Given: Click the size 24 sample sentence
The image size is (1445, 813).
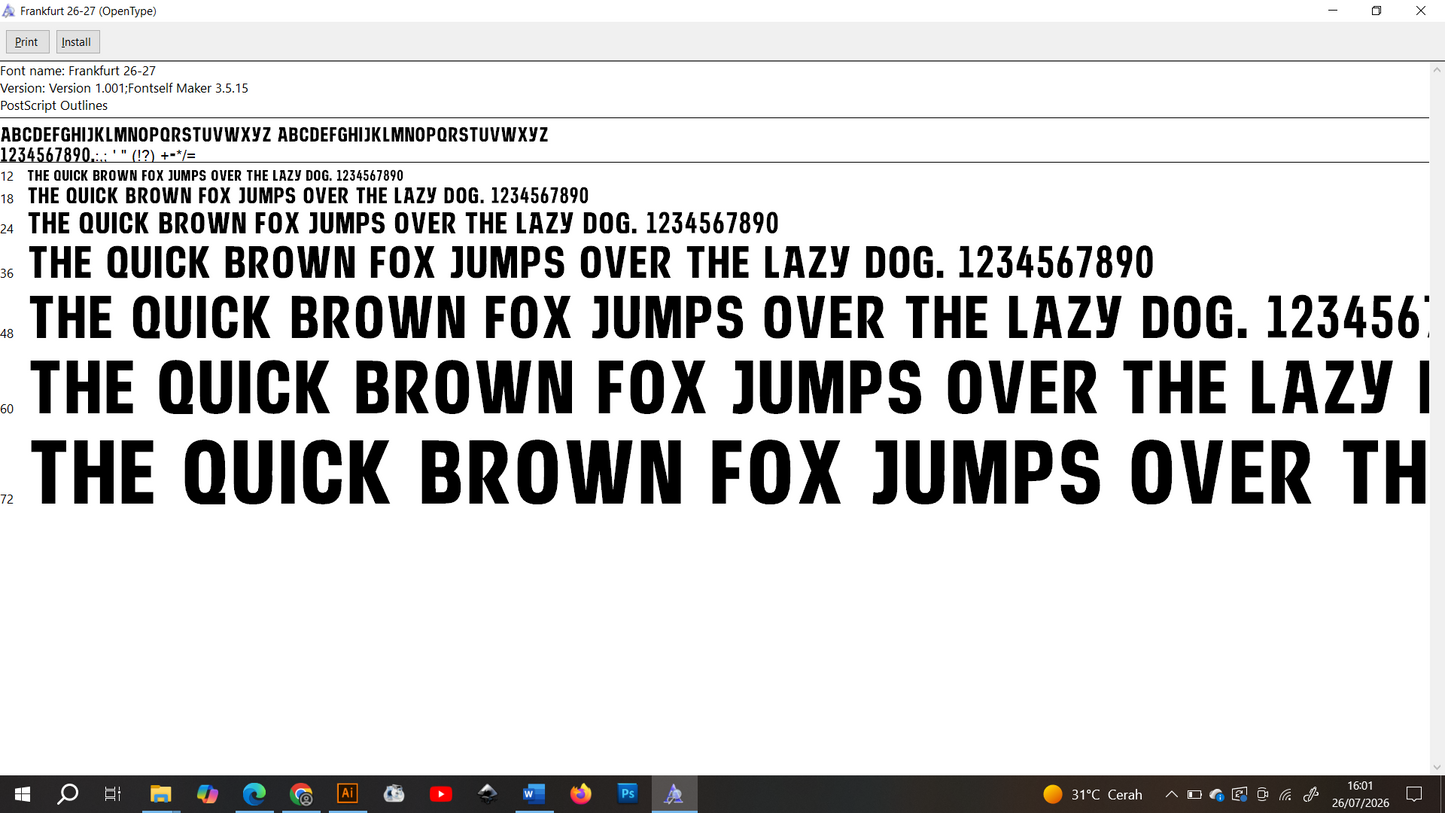Looking at the screenshot, I should click(403, 223).
